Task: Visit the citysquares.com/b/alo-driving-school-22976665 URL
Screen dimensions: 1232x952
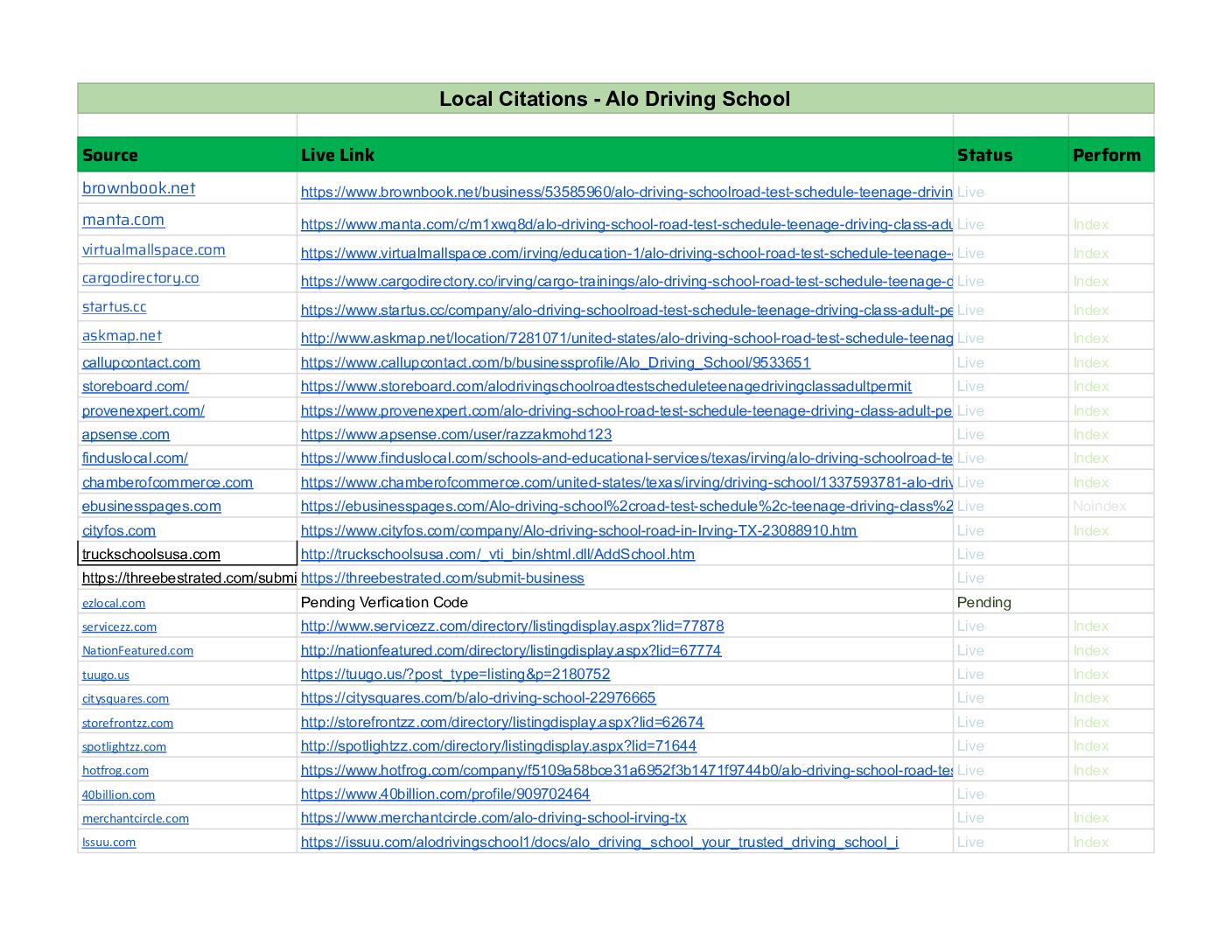Action: 478,697
